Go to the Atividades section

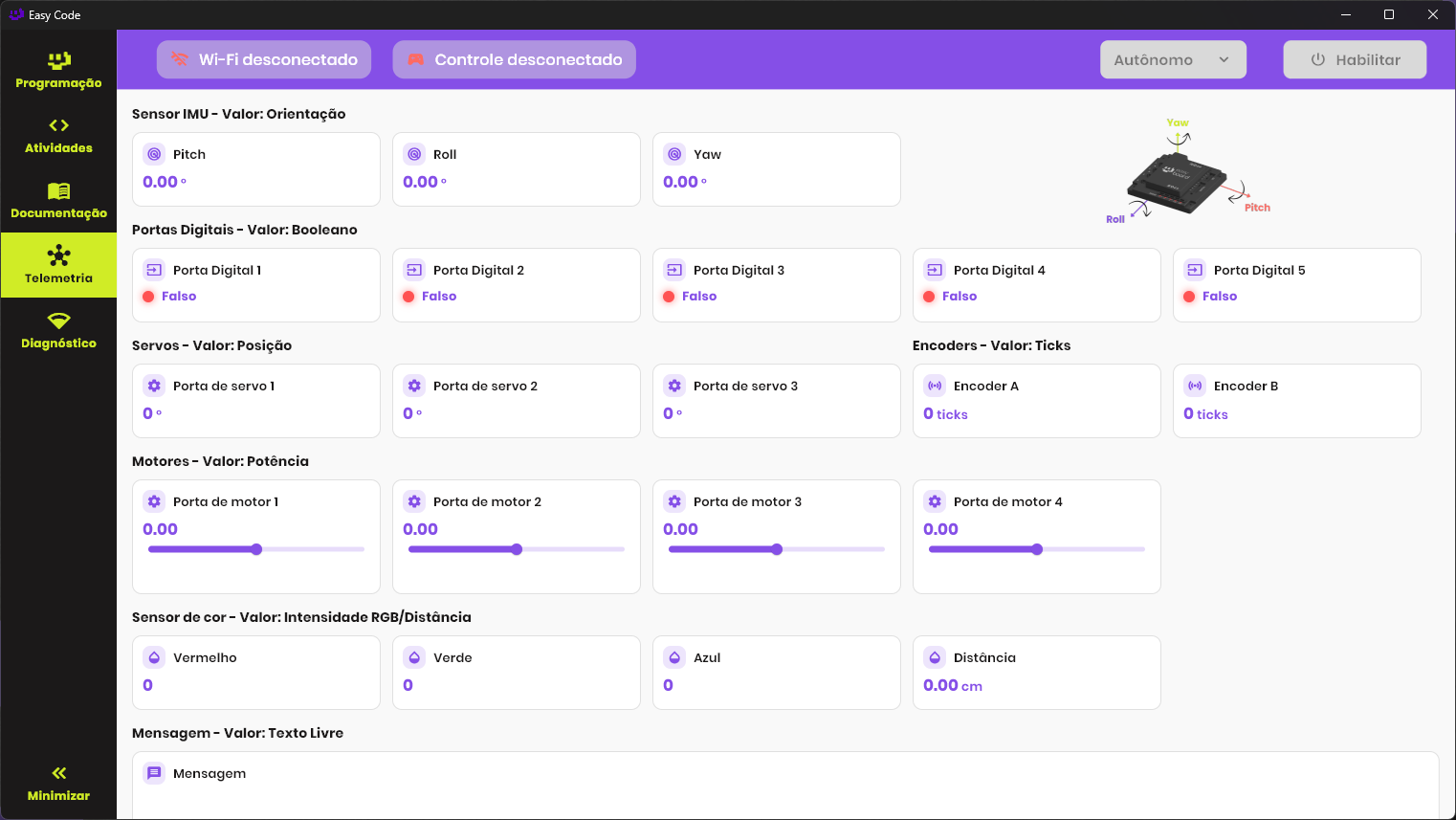58,135
